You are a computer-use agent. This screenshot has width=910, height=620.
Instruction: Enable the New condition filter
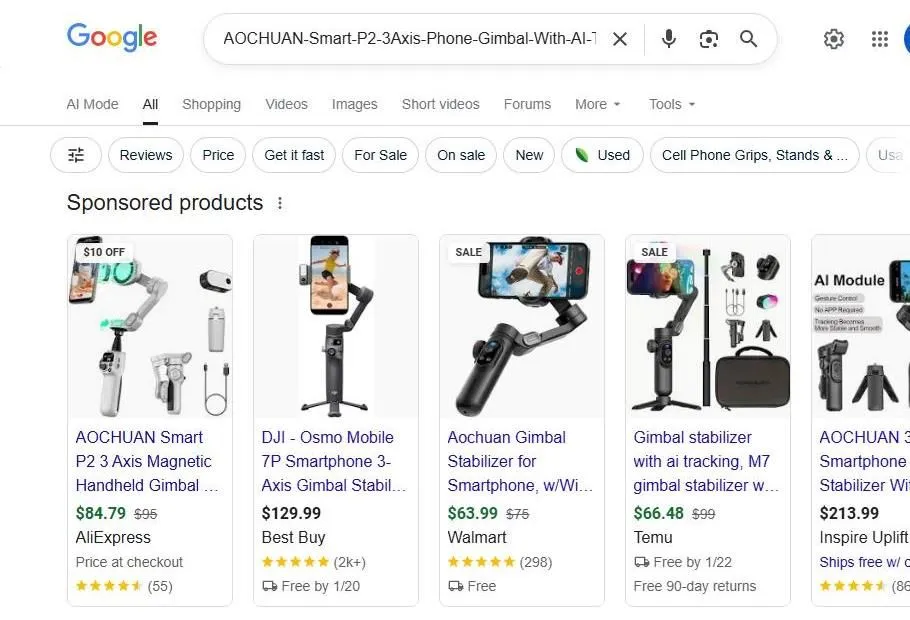tap(528, 155)
